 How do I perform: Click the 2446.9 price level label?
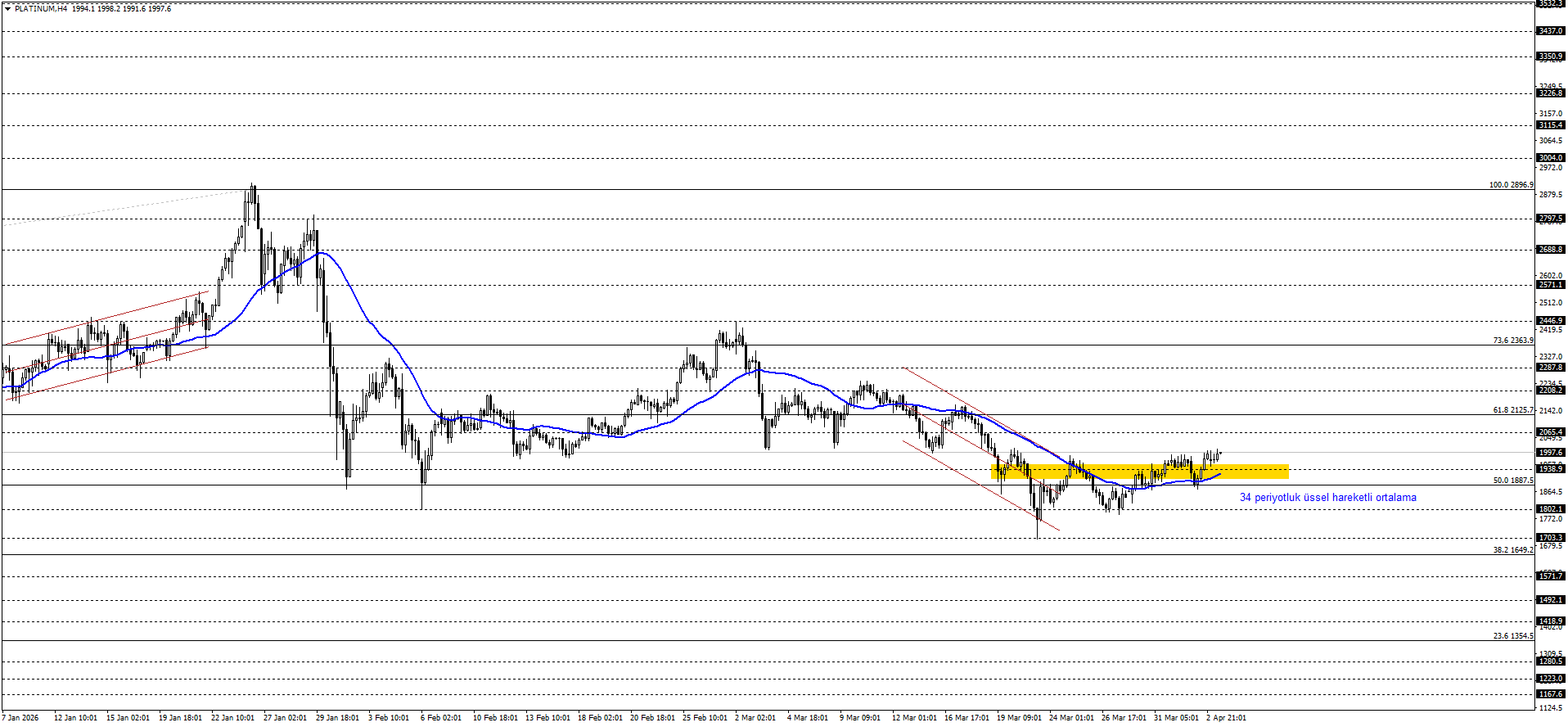point(1551,321)
